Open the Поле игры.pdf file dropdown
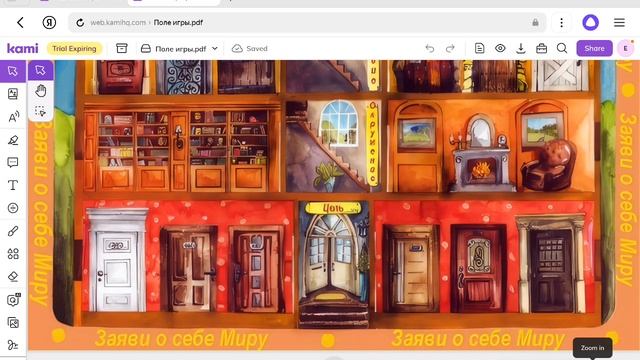The width and height of the screenshot is (640, 360). (179, 49)
